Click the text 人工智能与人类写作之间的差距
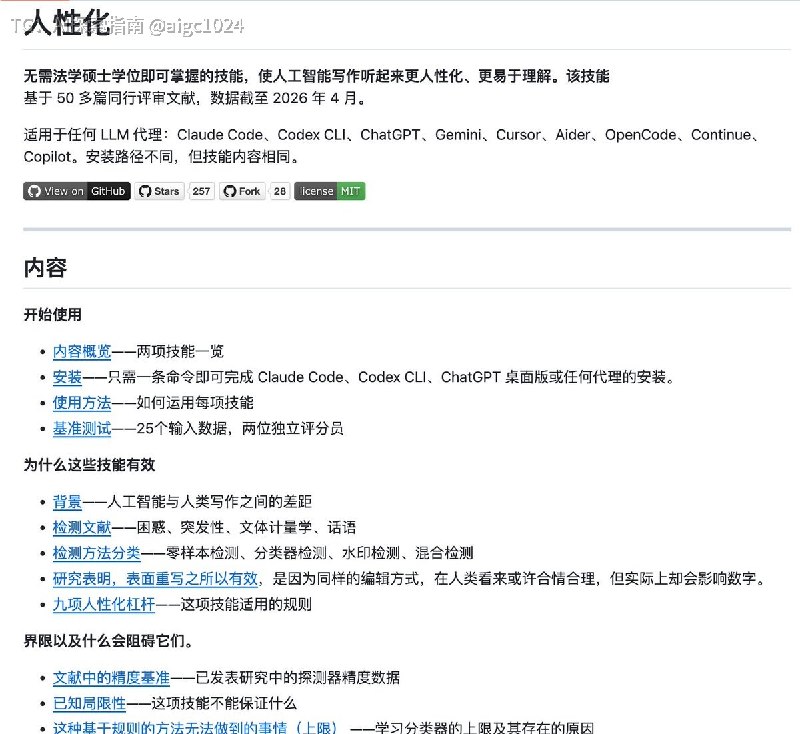This screenshot has height=734, width=800. coord(210,502)
